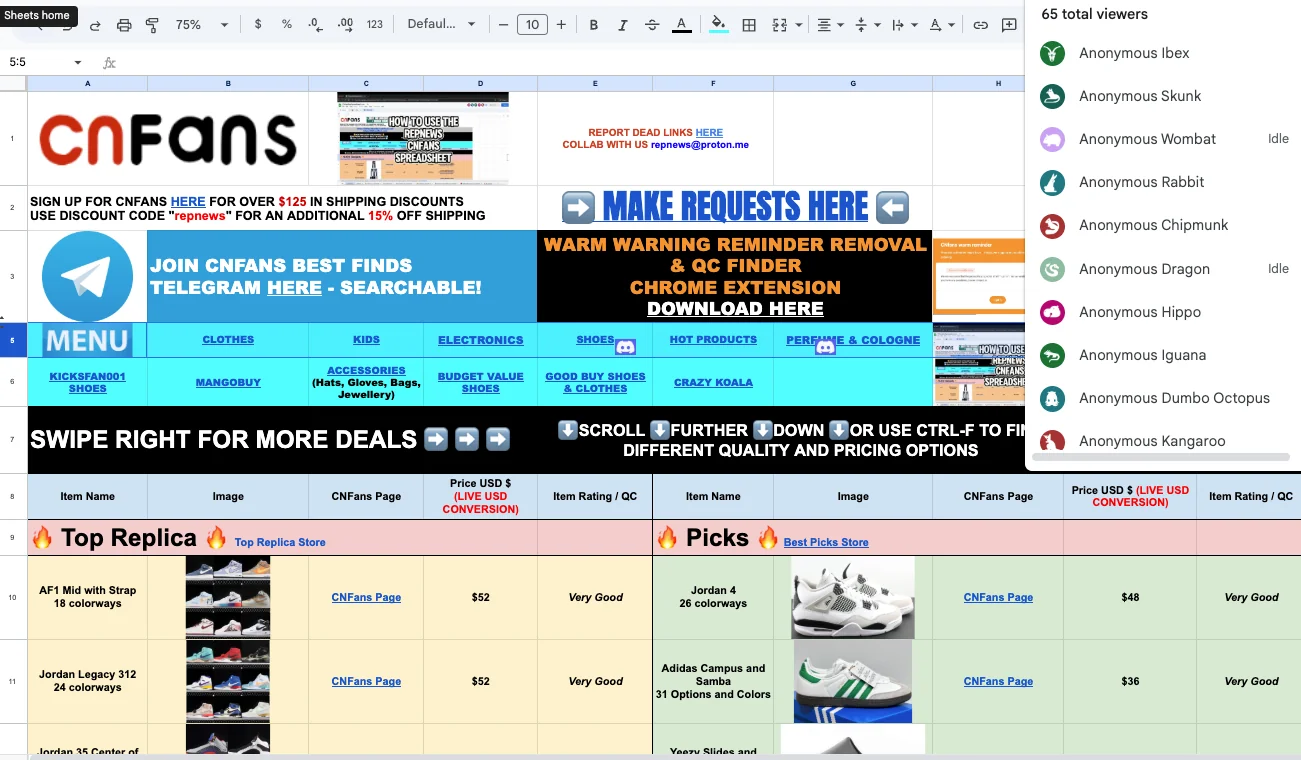Toggle bold formatting
1301x760 pixels.
point(594,24)
